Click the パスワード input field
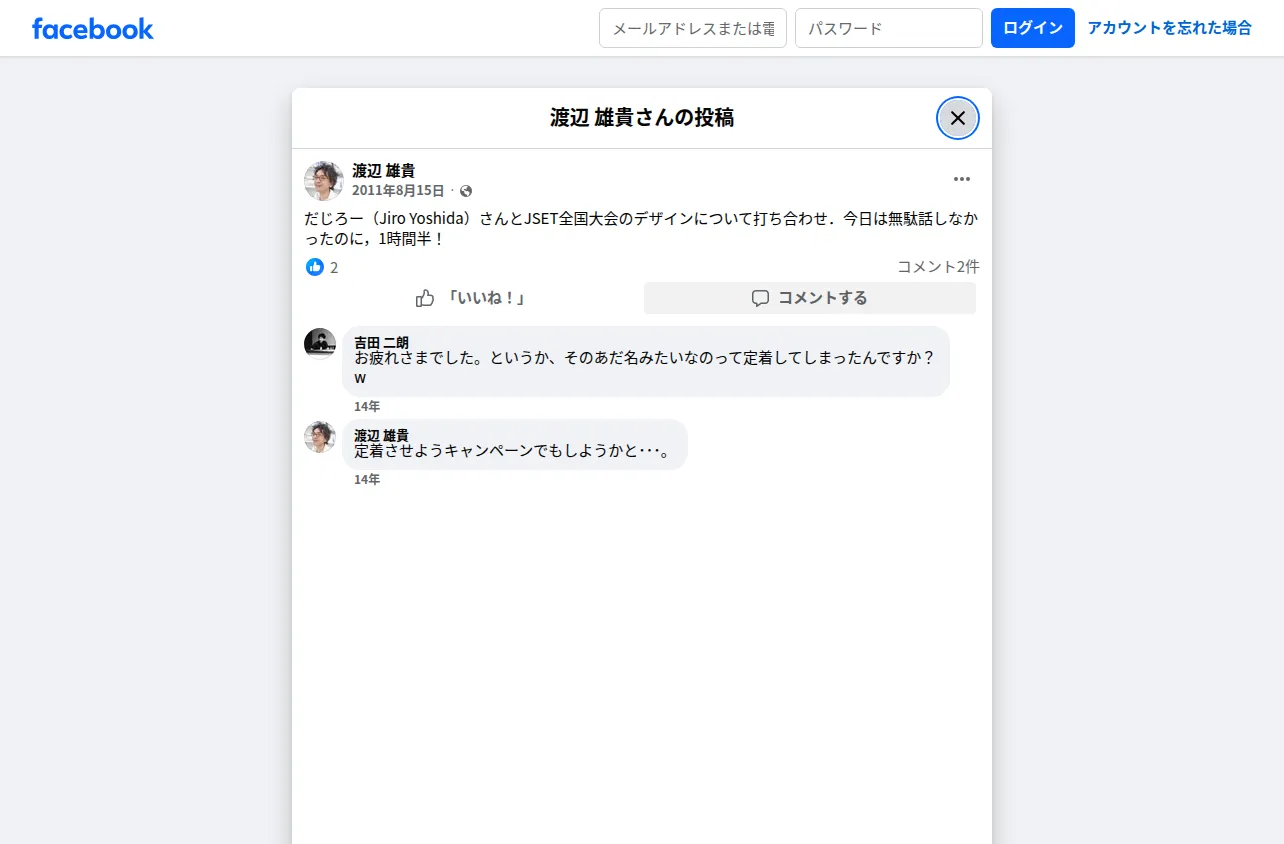The width and height of the screenshot is (1284, 844). coord(889,28)
